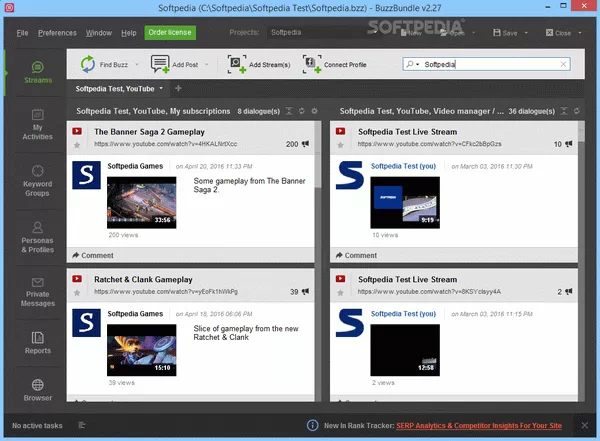Image resolution: width=600 pixels, height=441 pixels.
Task: Star the first Softpedia Test Live Stream
Action: pos(341,146)
